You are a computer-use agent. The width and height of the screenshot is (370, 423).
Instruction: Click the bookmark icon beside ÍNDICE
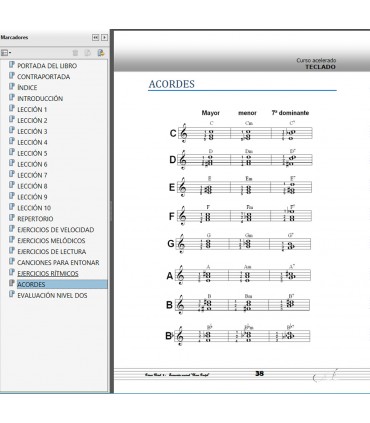(x=12, y=86)
